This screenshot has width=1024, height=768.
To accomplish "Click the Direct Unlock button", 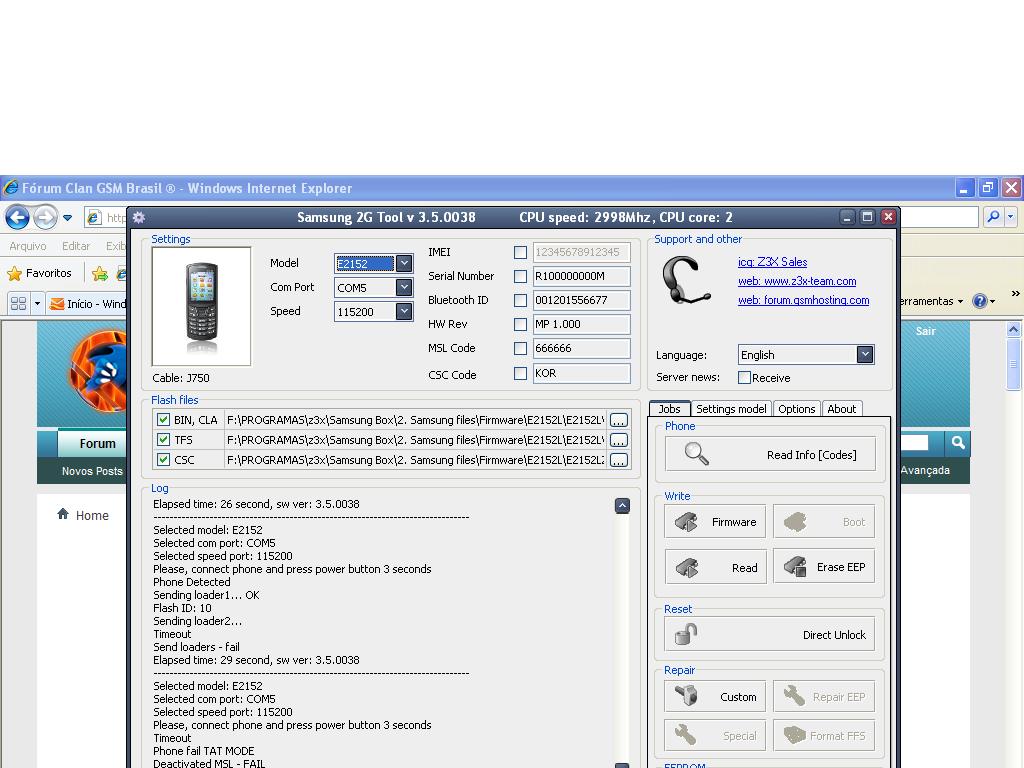I will [770, 635].
